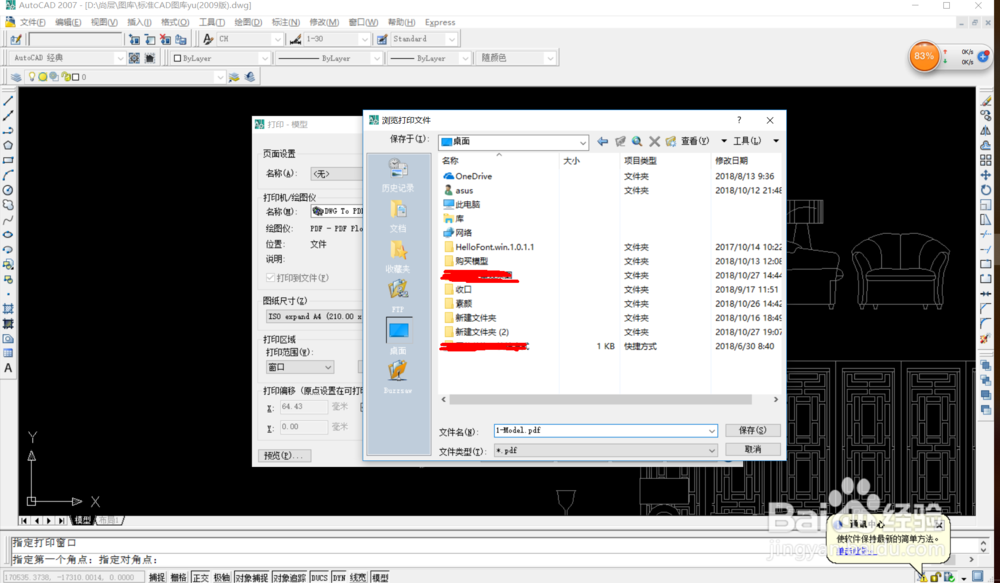The image size is (1000, 583).
Task: Click the up-one-level folder icon in the save dialog
Action: click(620, 141)
